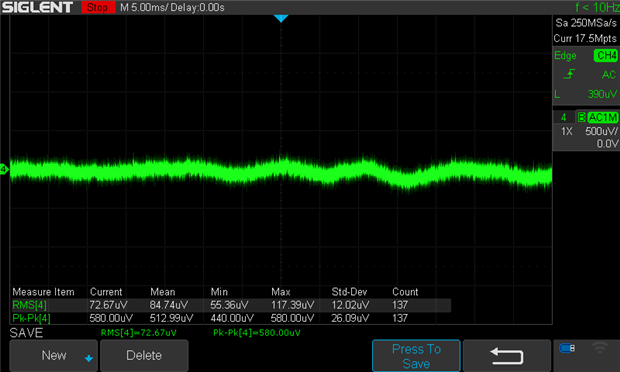Click the return back arrow icon

point(507,356)
